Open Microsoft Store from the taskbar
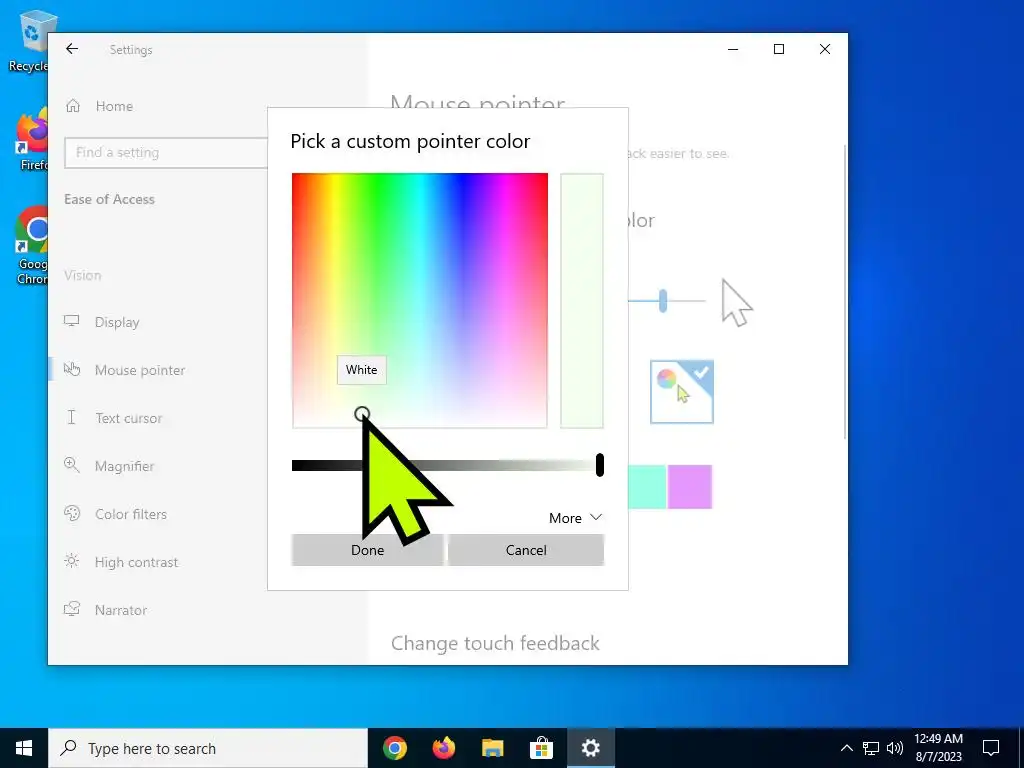The width and height of the screenshot is (1024, 768). point(541,748)
